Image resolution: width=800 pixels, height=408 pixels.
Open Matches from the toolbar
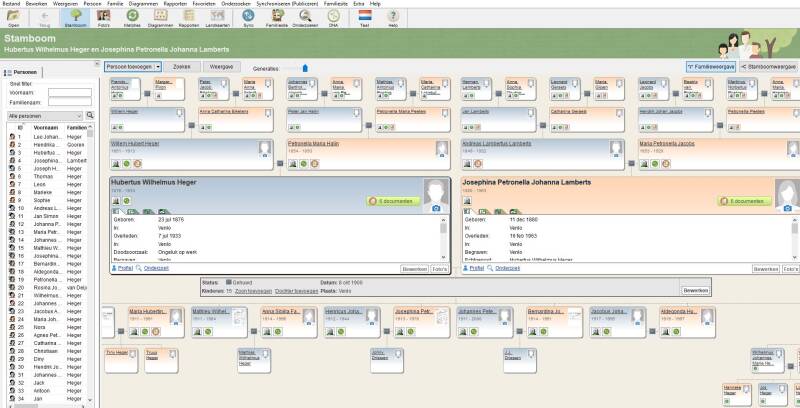point(132,18)
